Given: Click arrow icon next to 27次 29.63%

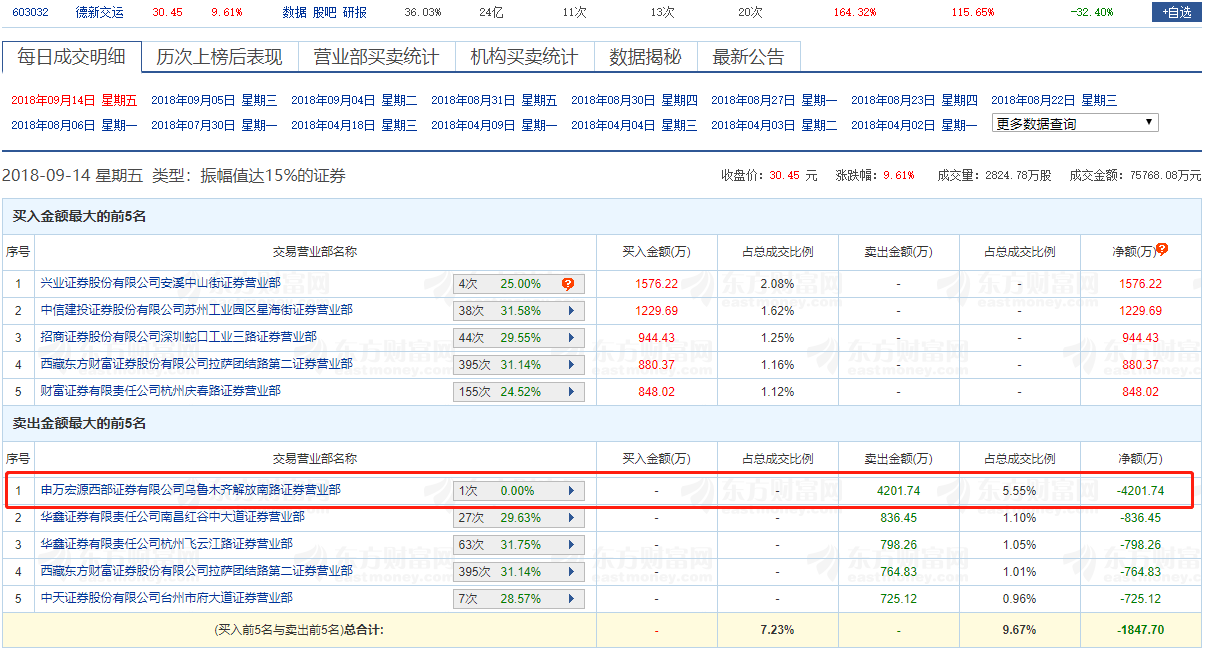Looking at the screenshot, I should [x=571, y=518].
